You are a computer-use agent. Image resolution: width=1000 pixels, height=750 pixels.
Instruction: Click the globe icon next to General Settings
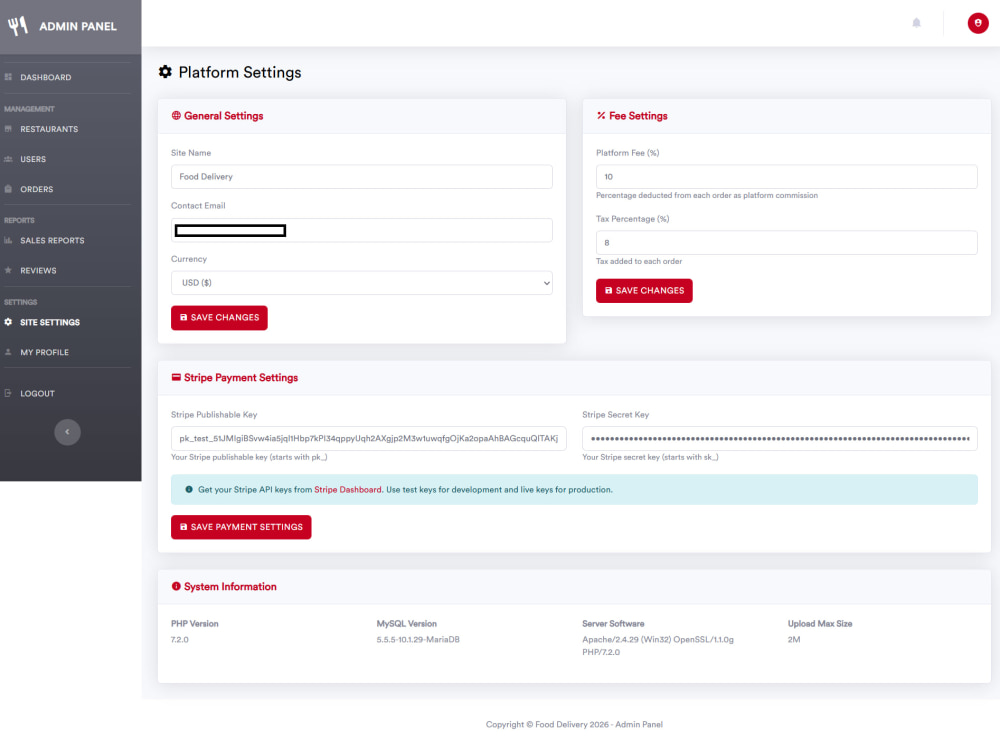(x=176, y=115)
